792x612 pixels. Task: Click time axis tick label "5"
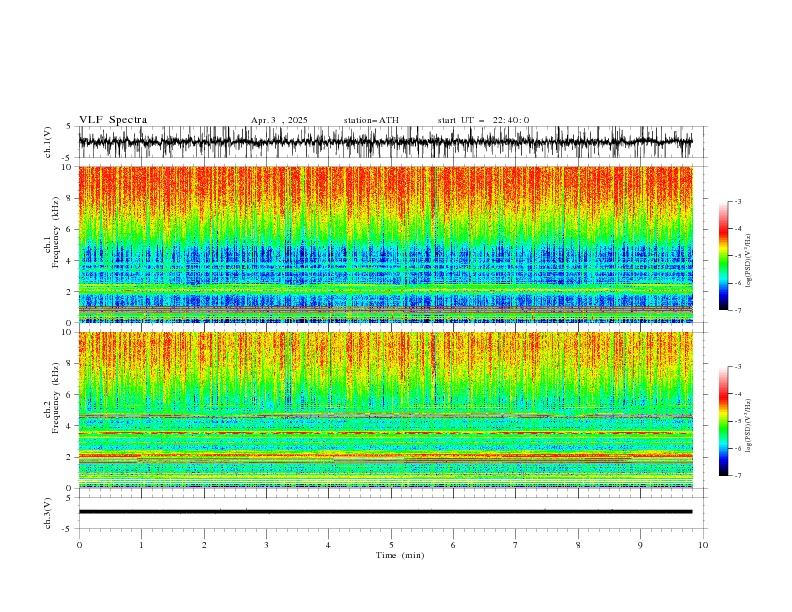pyautogui.click(x=391, y=545)
